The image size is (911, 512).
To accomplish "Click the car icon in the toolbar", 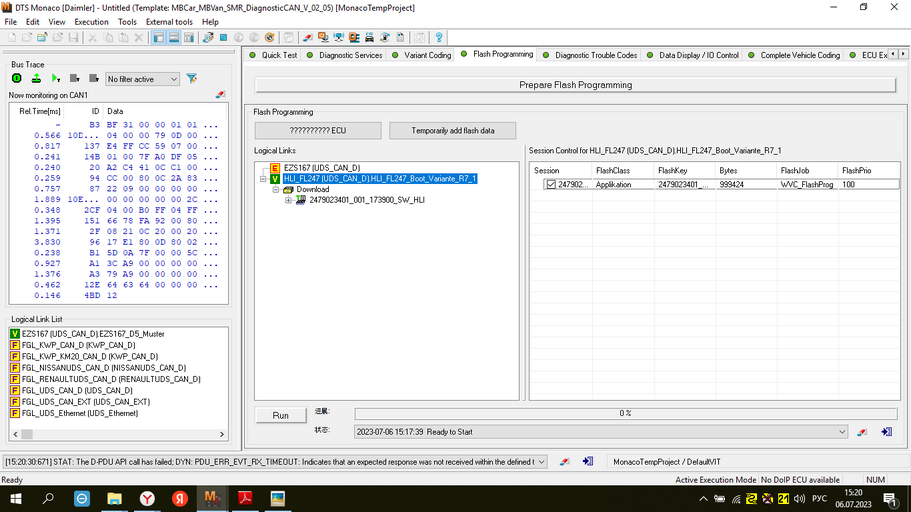I will click(x=369, y=38).
